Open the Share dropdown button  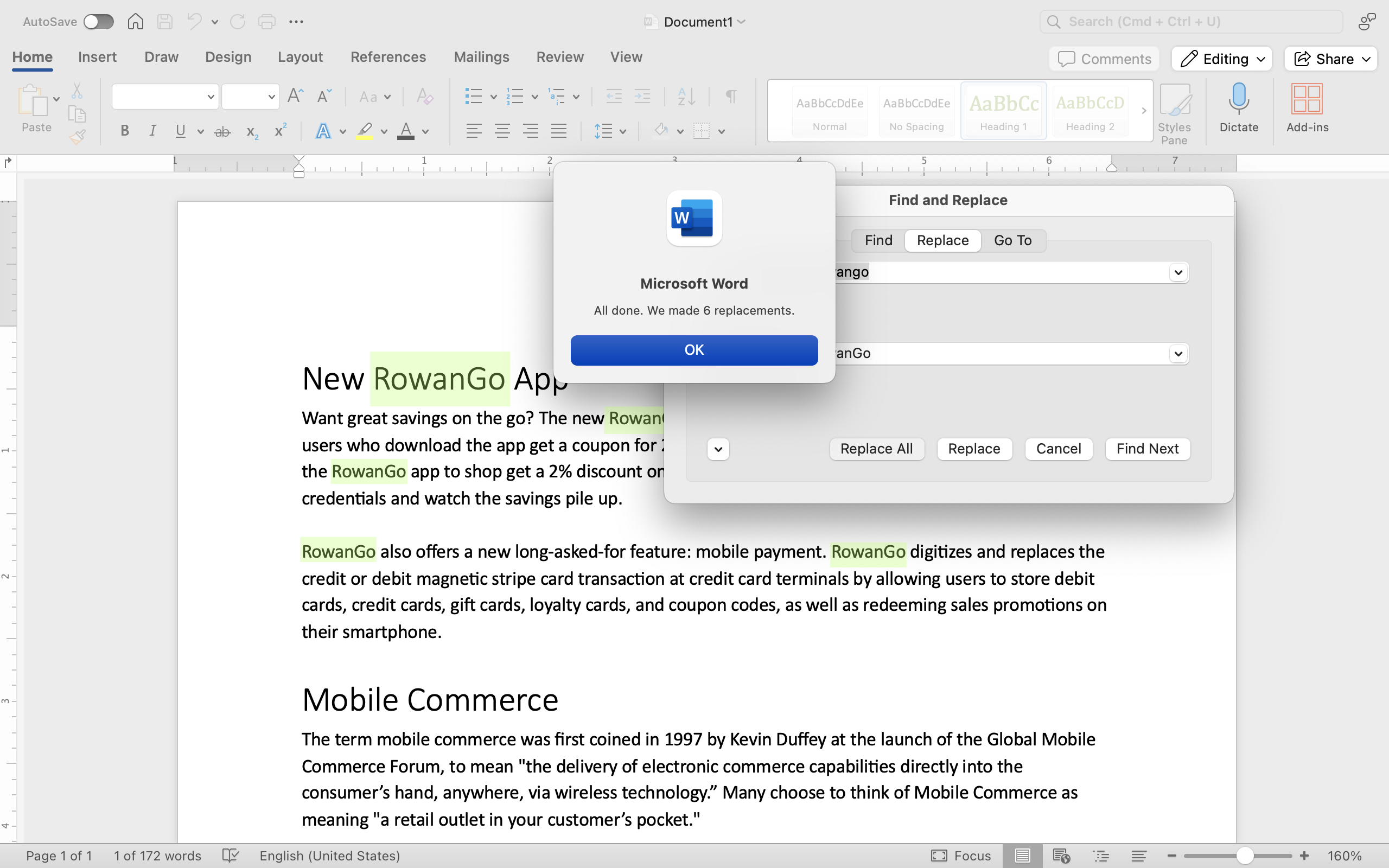click(1330, 59)
